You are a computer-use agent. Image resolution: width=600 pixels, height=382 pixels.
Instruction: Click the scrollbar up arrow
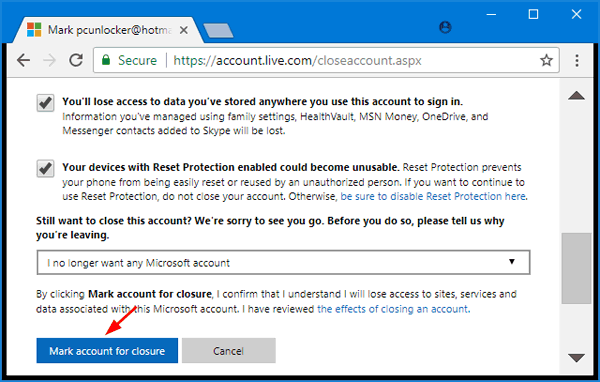click(576, 96)
